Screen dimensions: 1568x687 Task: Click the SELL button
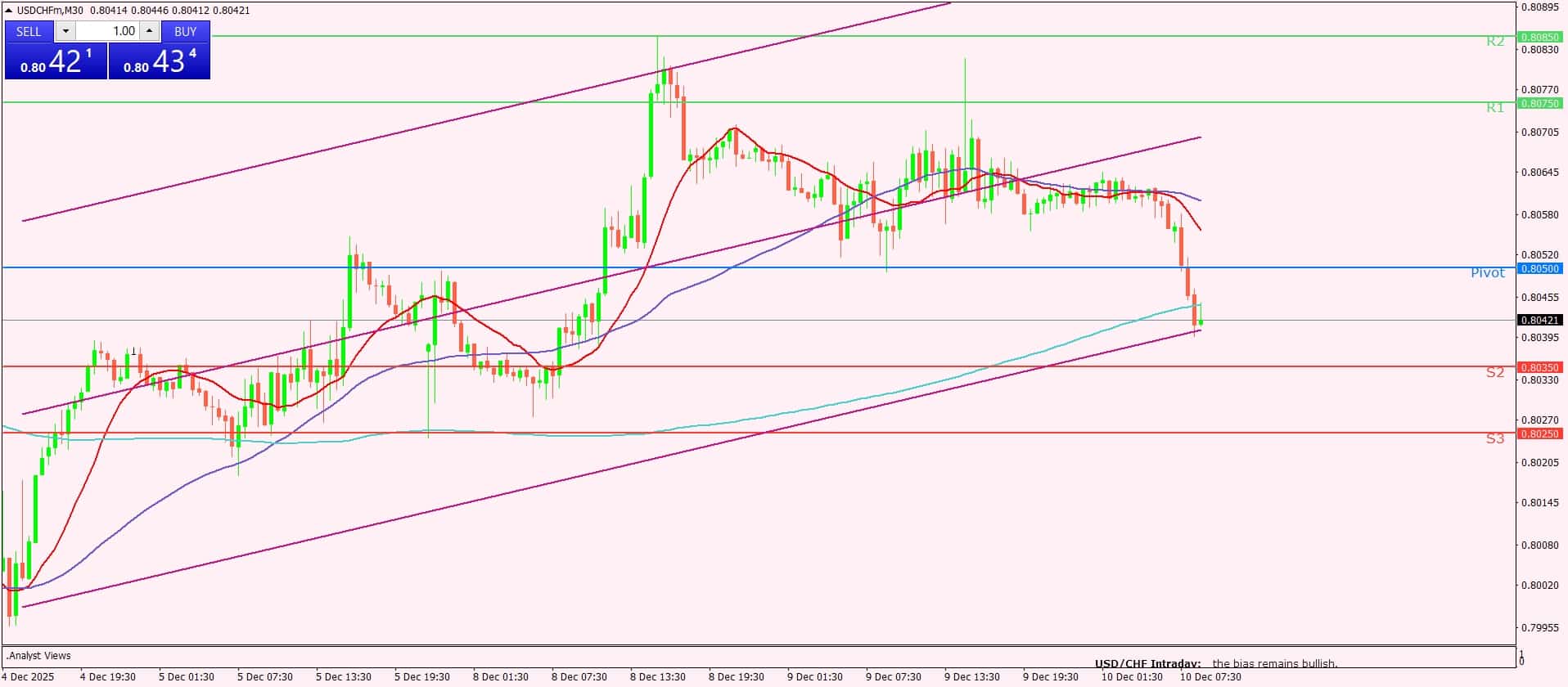(x=29, y=31)
